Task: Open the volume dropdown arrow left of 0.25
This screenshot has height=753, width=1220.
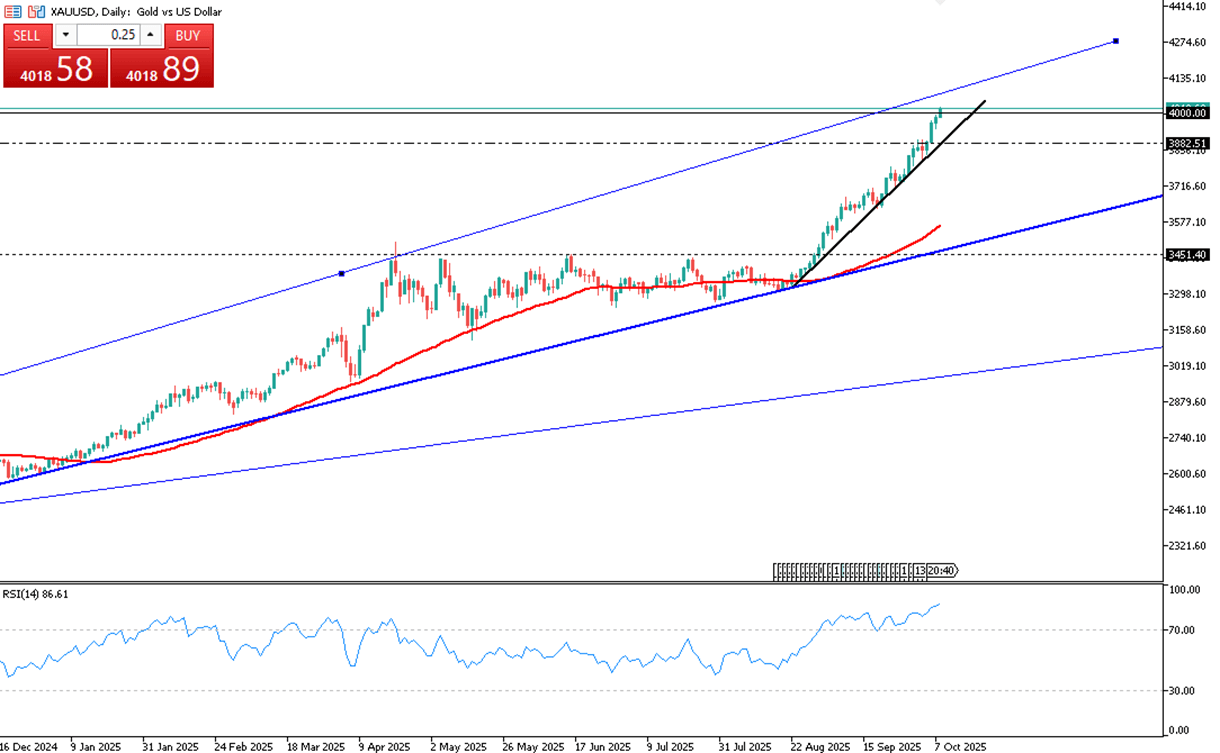Action: 65,35
